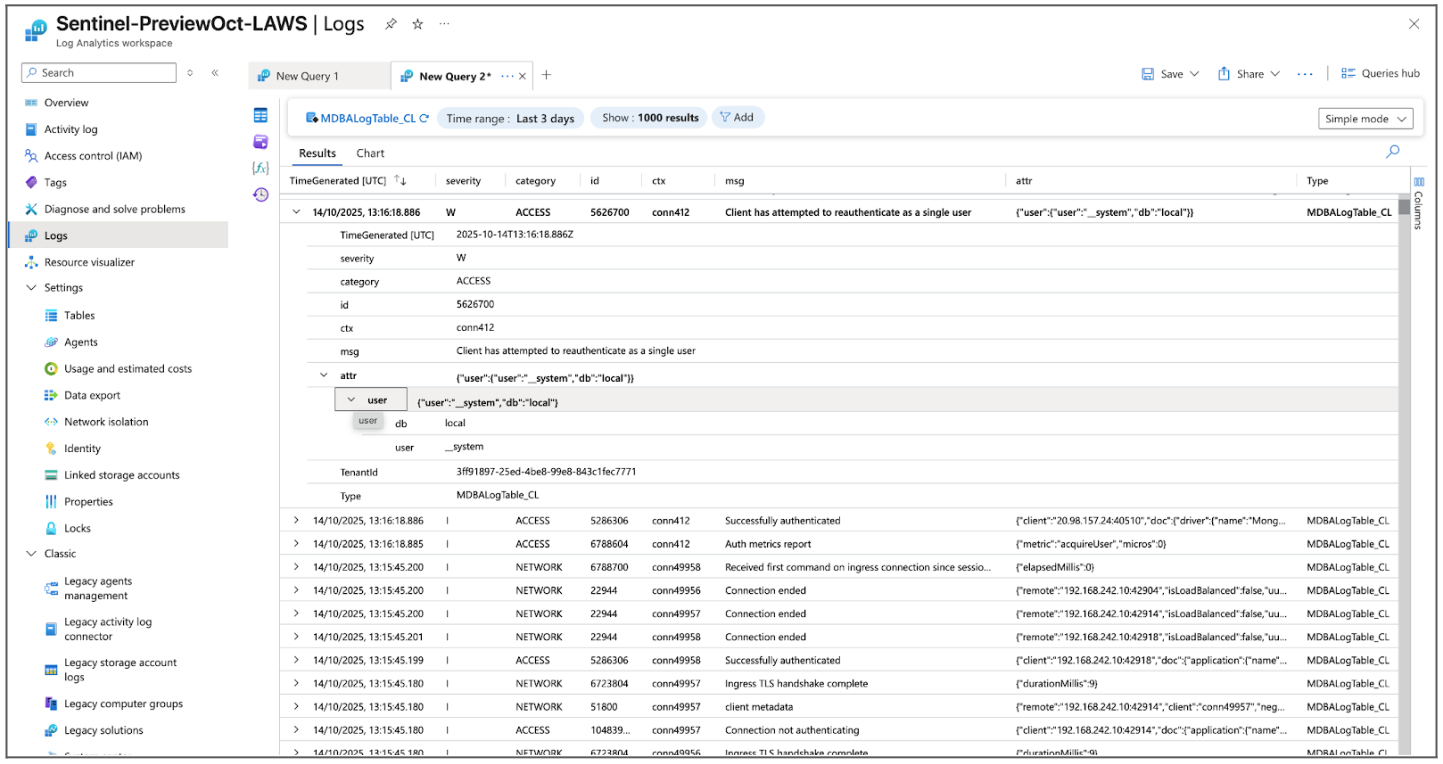
Task: Favorite this page with the star icon
Action: point(417,23)
